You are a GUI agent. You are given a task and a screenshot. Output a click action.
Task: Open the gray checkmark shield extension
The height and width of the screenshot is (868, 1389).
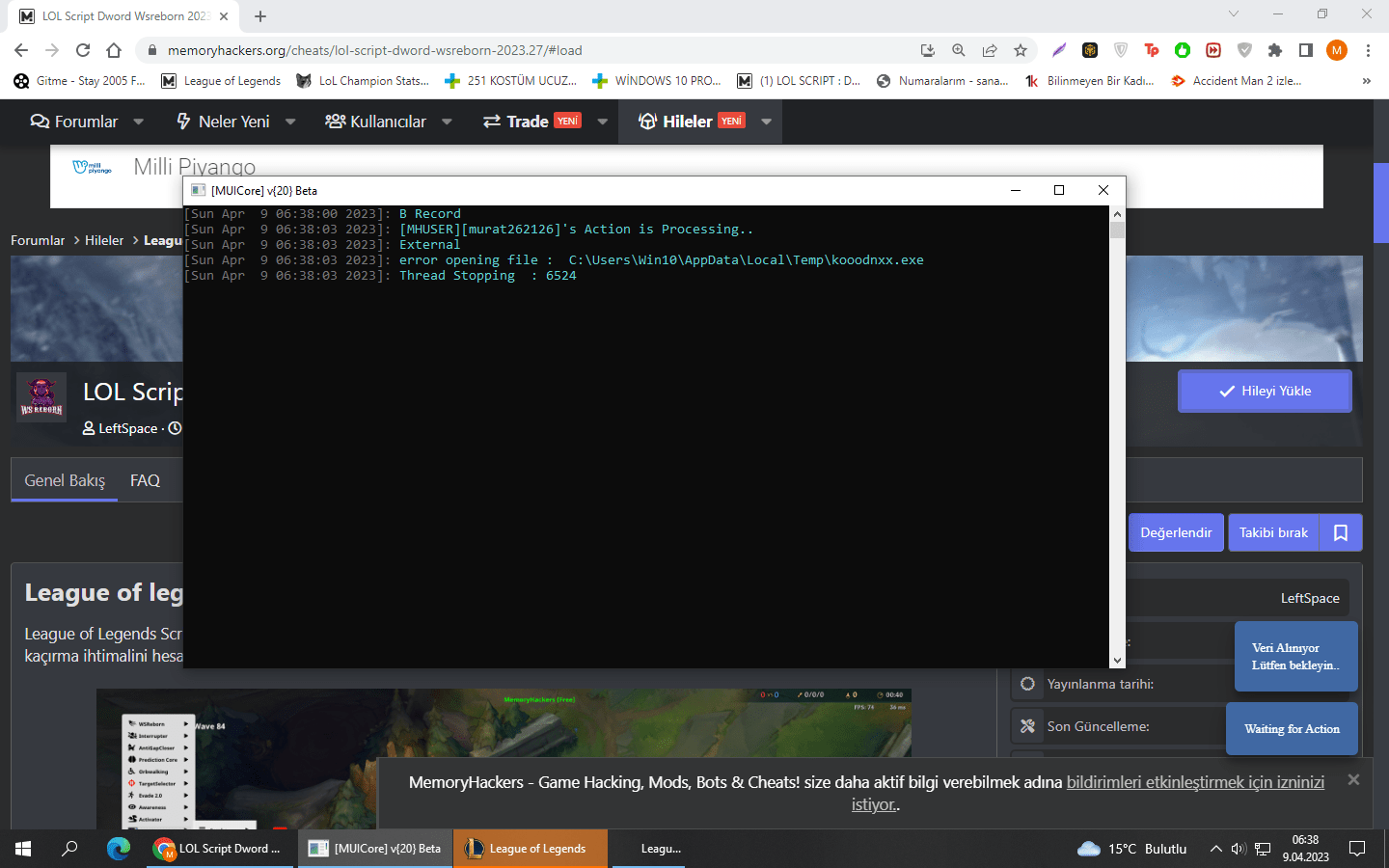click(1244, 50)
